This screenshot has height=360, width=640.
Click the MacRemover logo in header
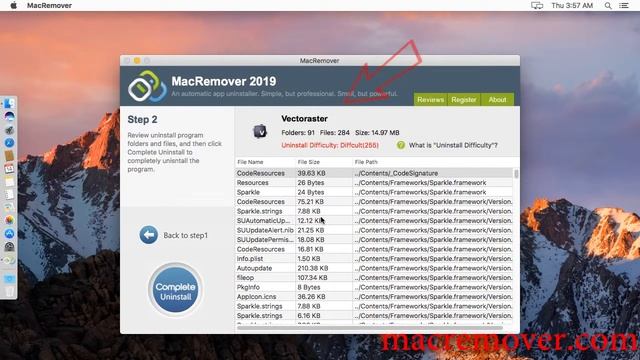click(x=147, y=87)
